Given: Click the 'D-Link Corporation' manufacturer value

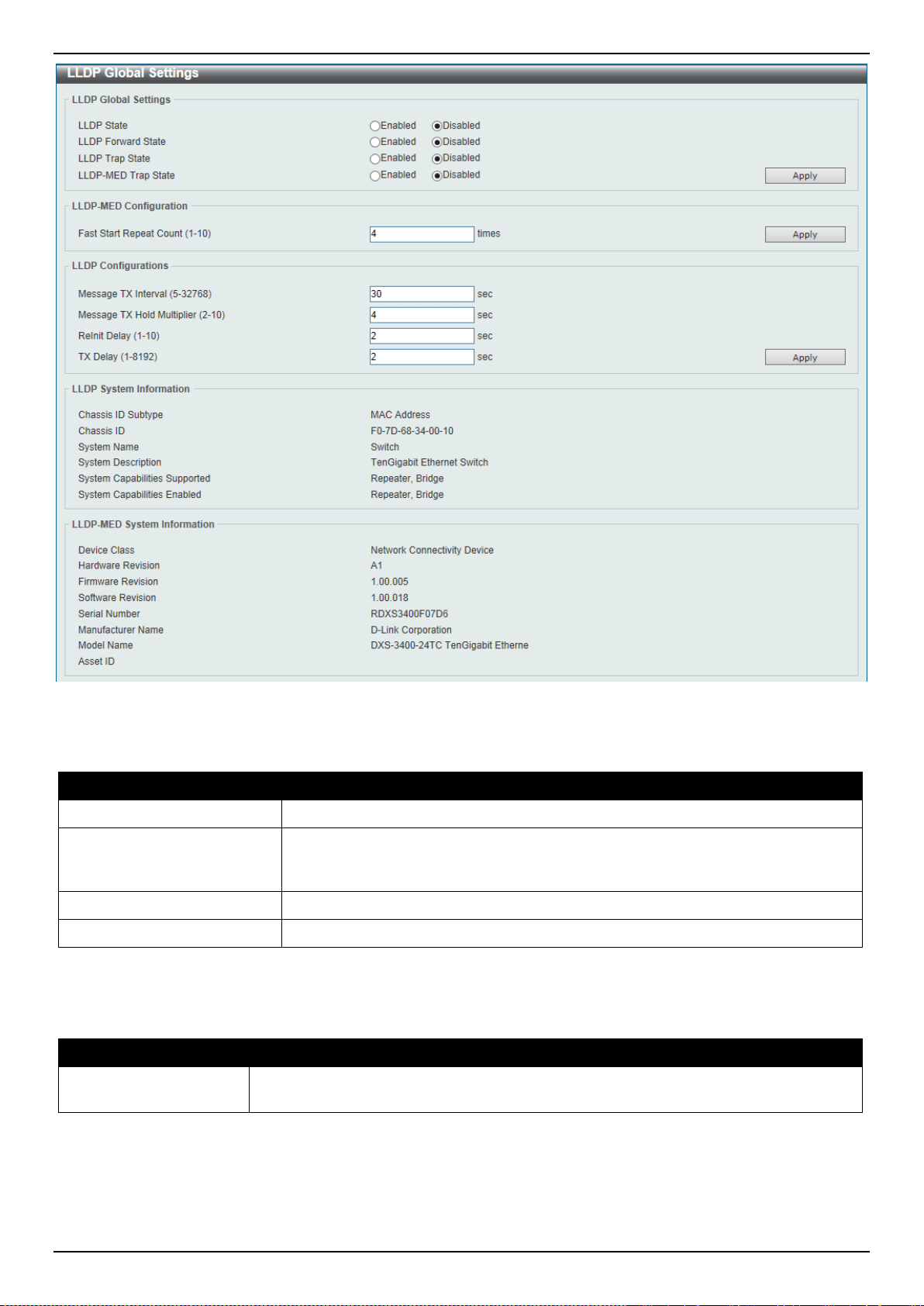Looking at the screenshot, I should click(411, 631).
